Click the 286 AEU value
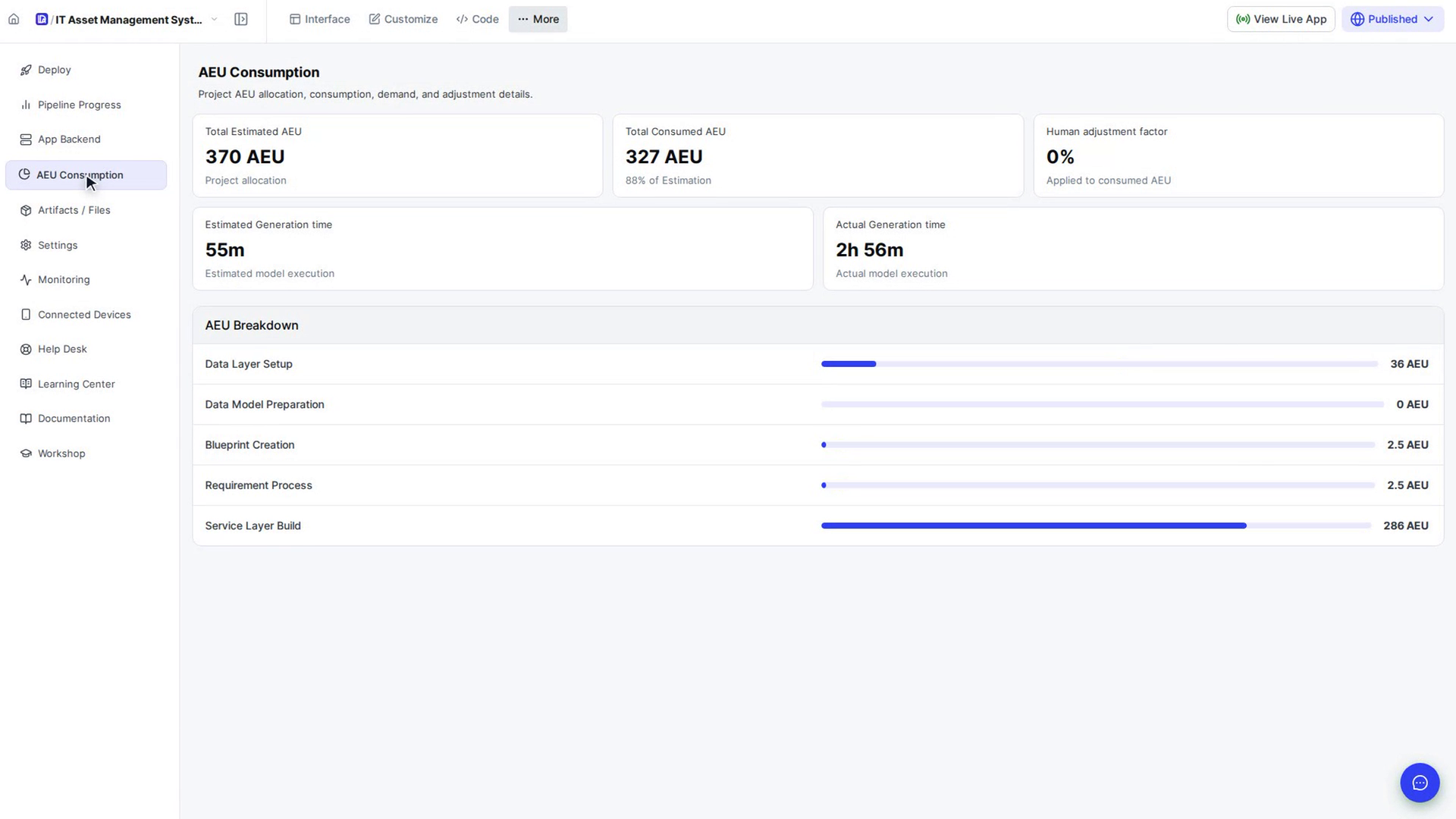Image resolution: width=1456 pixels, height=819 pixels. tap(1406, 526)
